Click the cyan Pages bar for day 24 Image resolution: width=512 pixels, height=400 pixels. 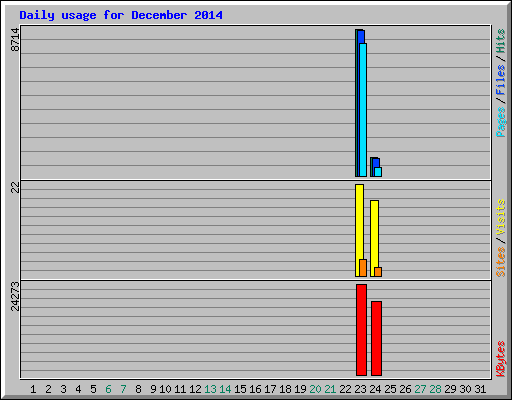point(378,172)
